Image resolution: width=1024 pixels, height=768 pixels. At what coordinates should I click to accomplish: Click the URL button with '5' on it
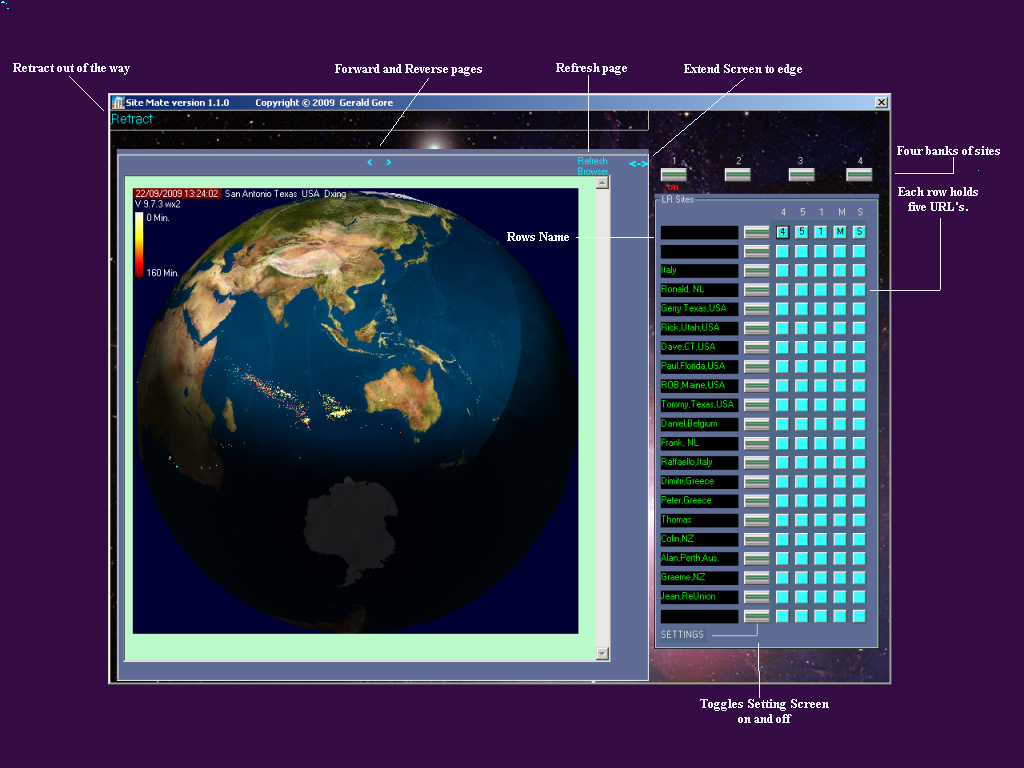coord(801,232)
